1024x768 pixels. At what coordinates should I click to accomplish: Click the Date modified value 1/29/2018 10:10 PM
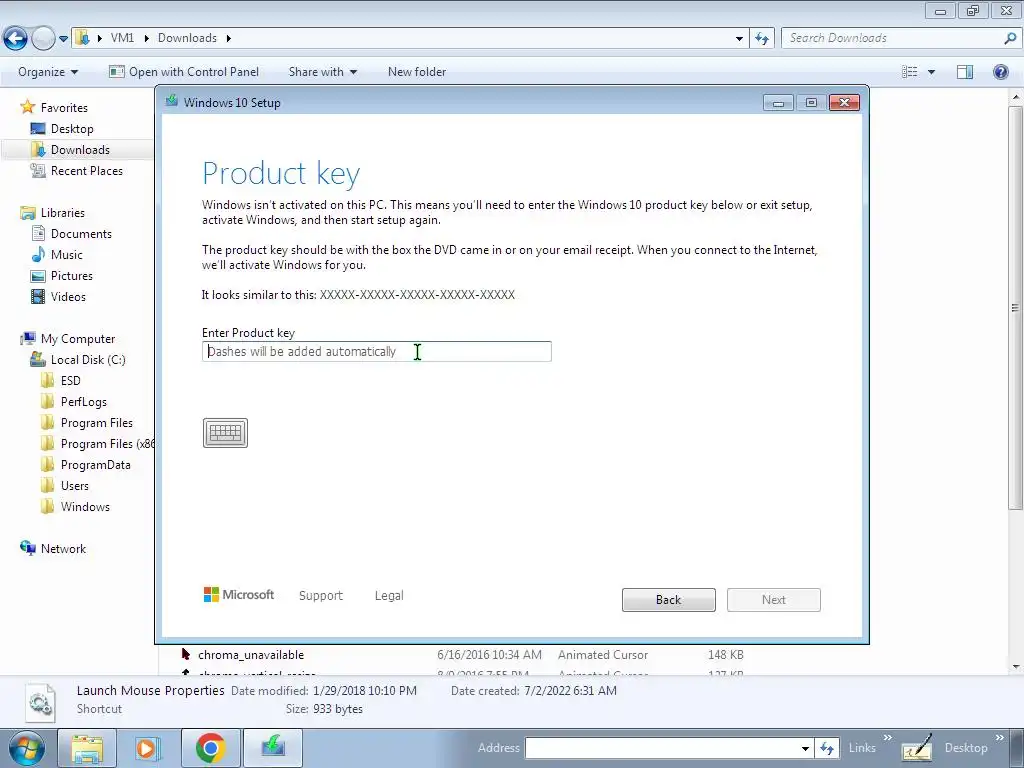click(x=364, y=690)
